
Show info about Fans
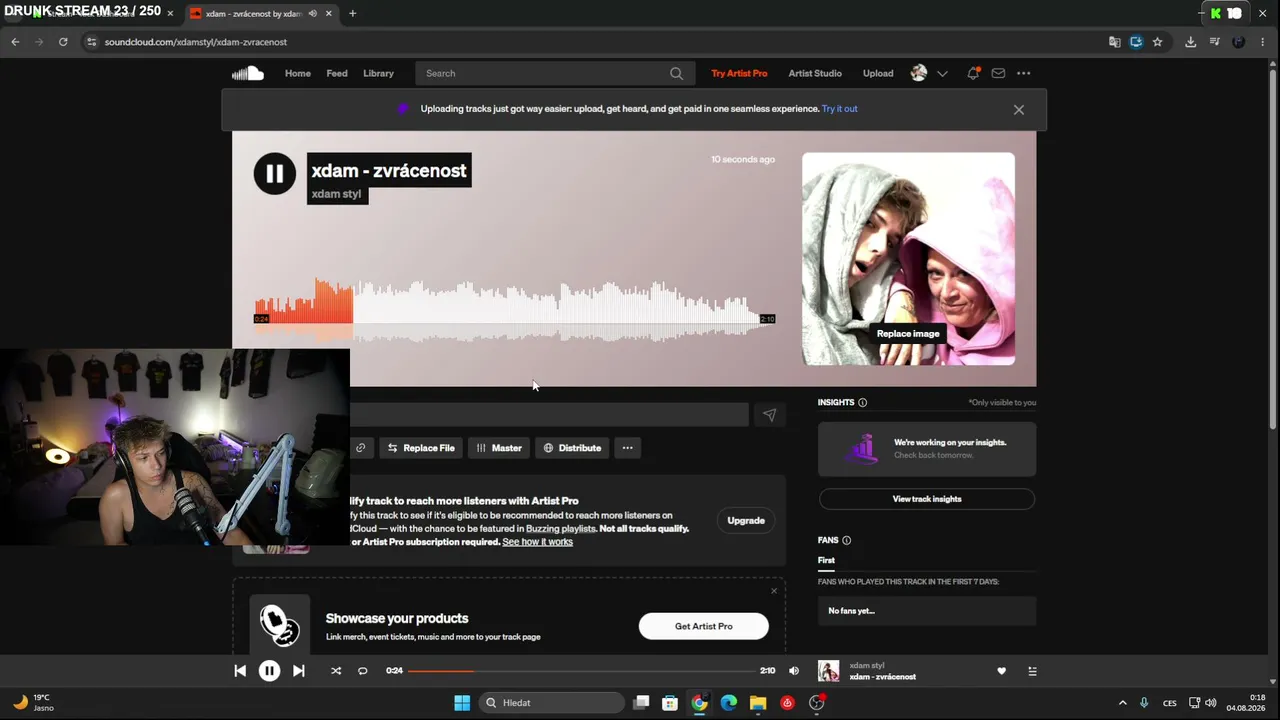coord(846,540)
